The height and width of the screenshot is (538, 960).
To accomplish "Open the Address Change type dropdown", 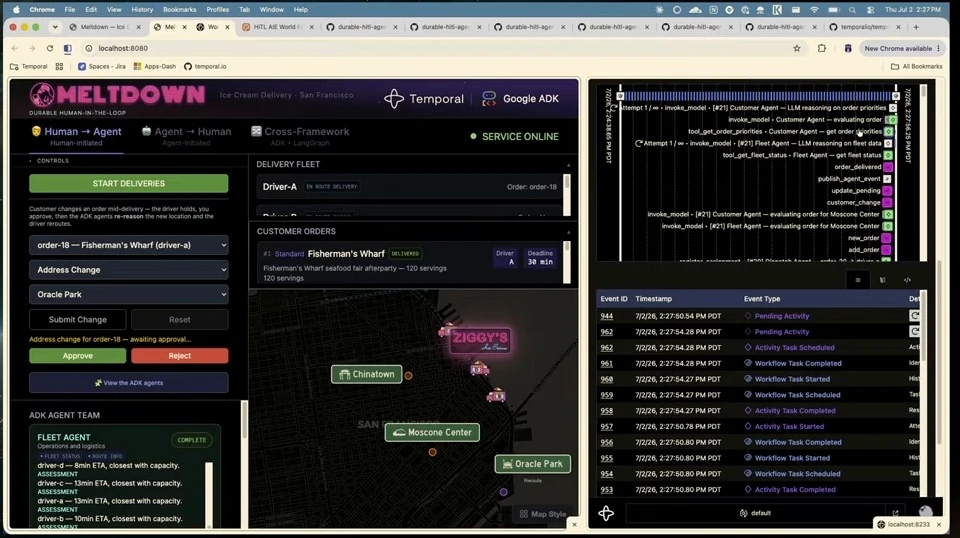I will click(129, 270).
